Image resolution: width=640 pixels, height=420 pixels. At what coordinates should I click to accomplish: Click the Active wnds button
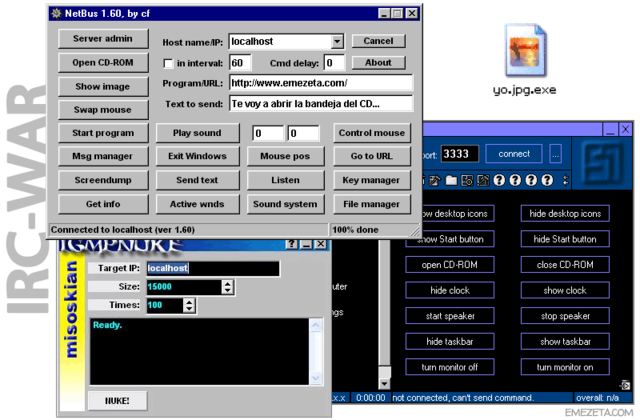pos(197,204)
